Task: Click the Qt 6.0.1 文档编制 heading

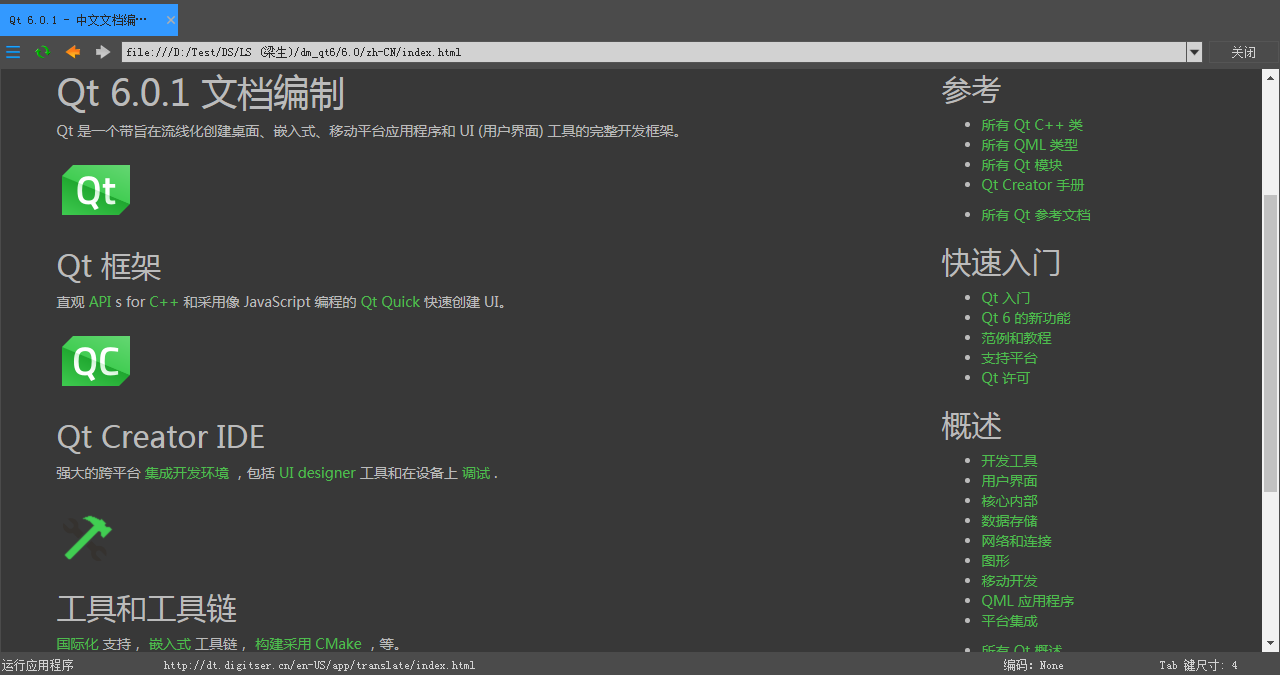Action: click(x=200, y=94)
